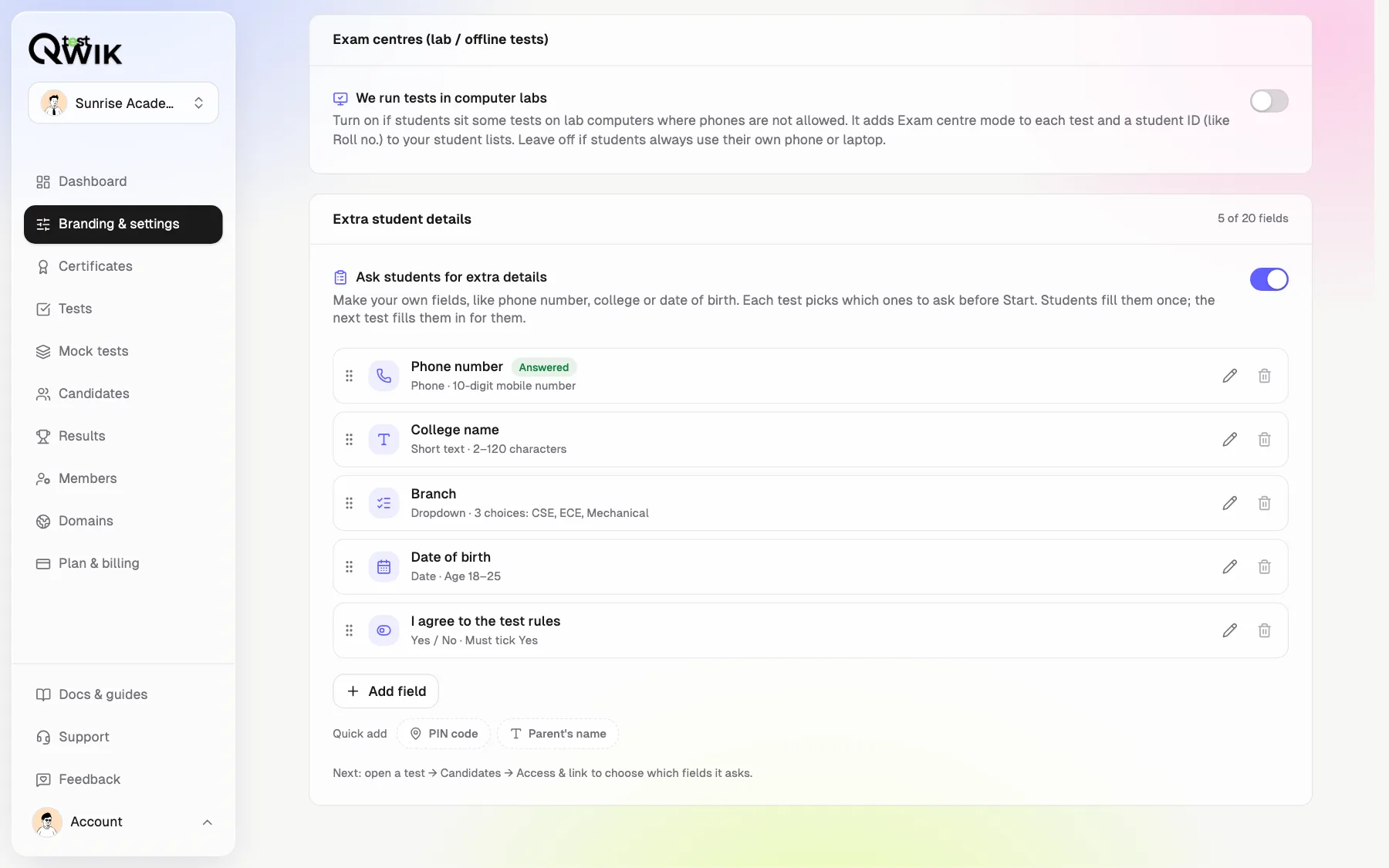Open Certificates section
Screen dimensions: 1389x868
[123, 266]
